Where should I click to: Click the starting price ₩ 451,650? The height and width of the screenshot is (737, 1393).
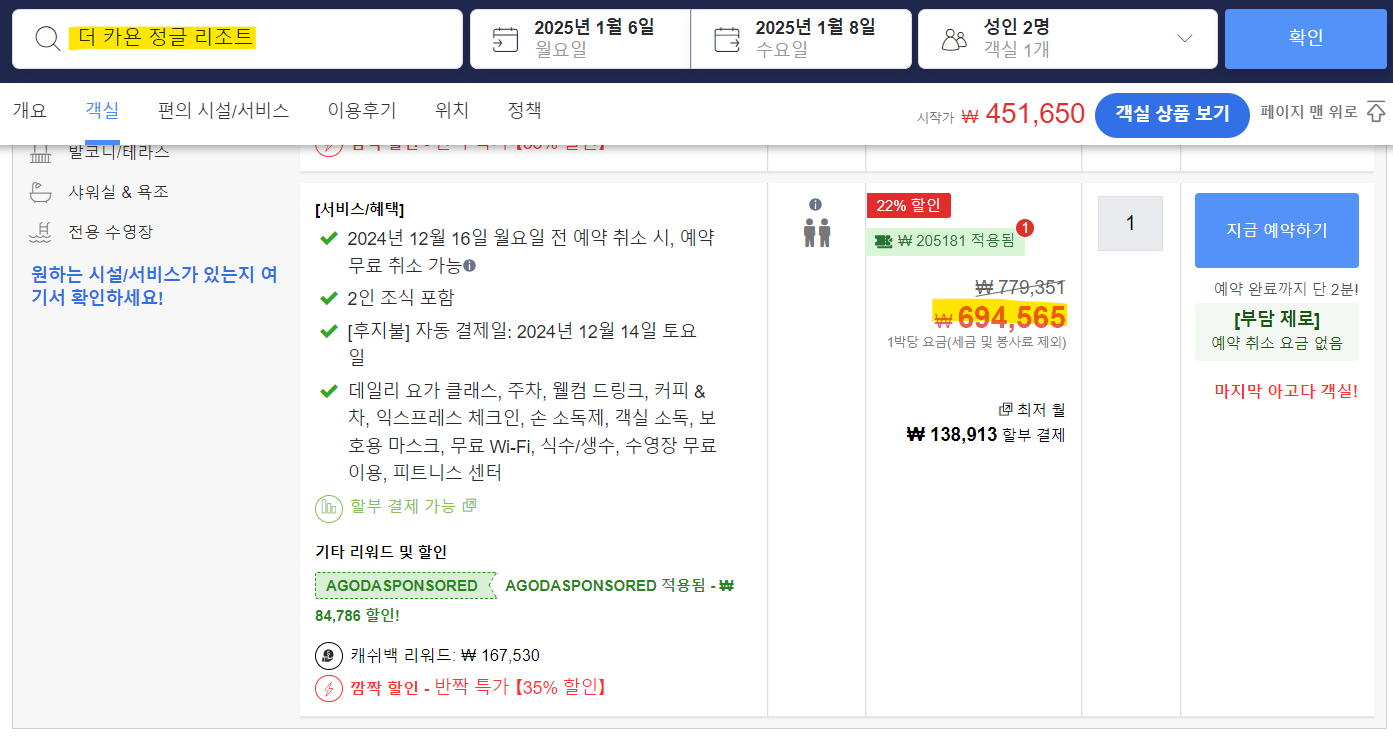[x=1023, y=114]
